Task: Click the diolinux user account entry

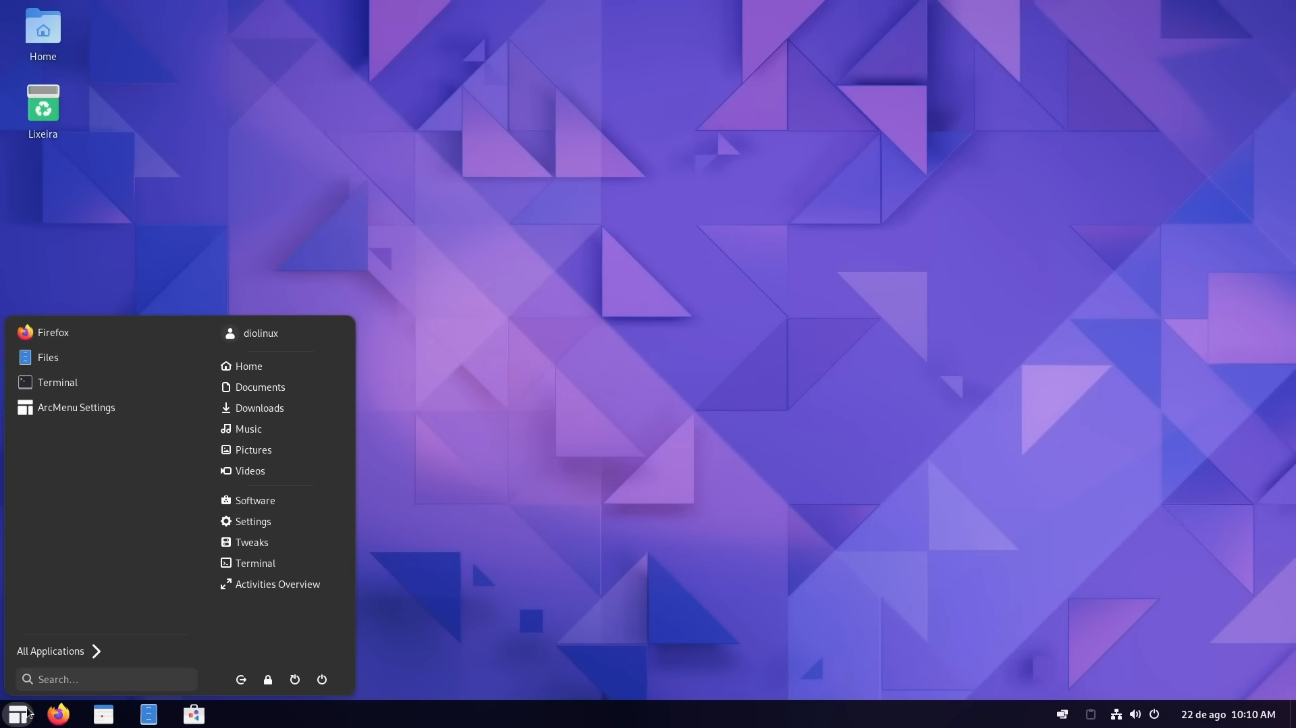Action: pos(260,333)
